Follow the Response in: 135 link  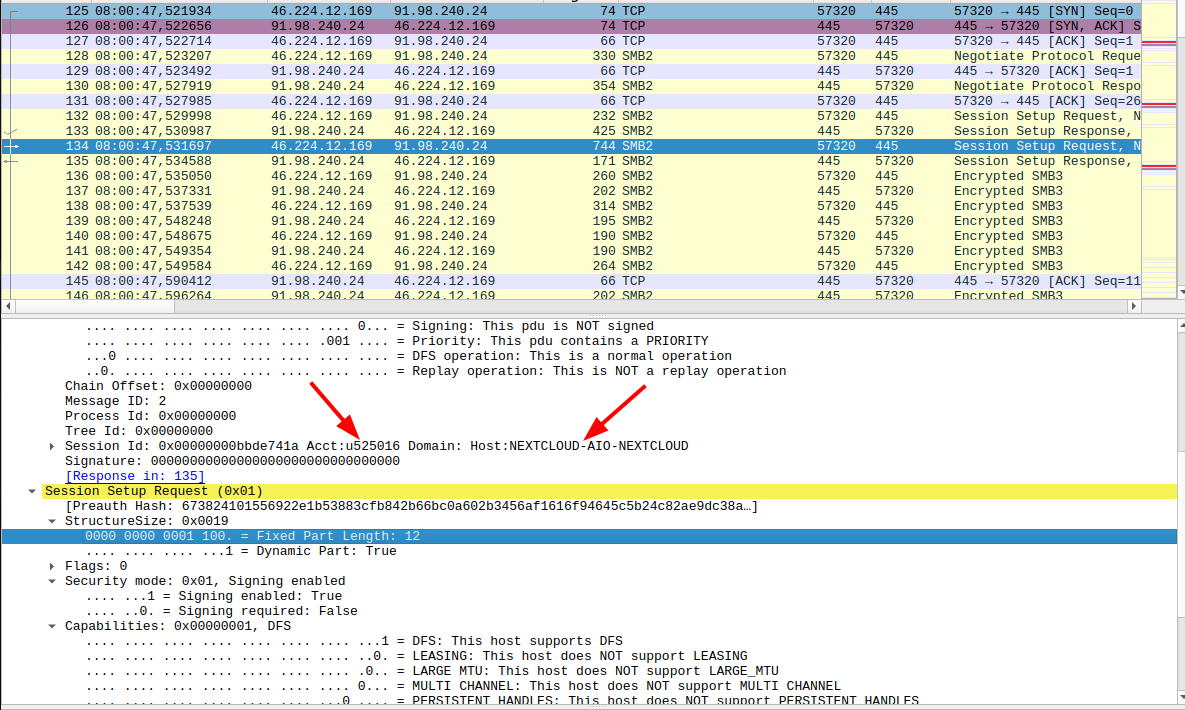click(134, 476)
